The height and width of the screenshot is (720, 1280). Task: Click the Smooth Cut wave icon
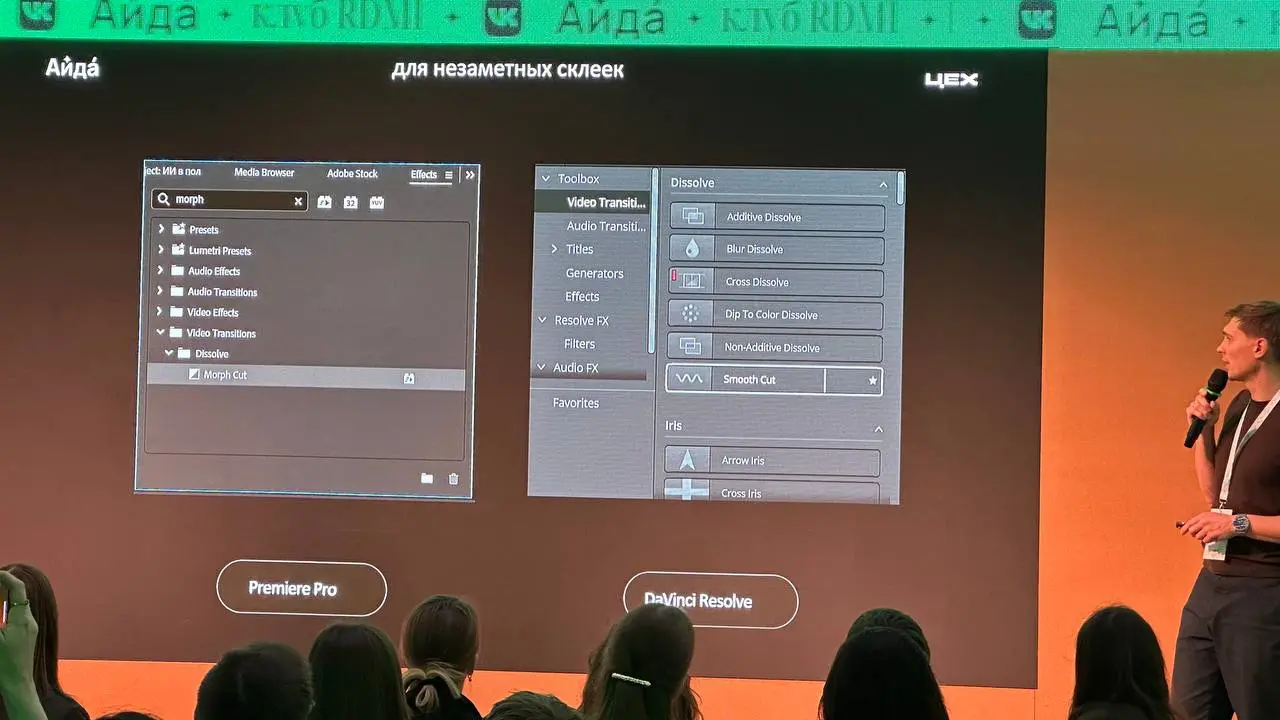pyautogui.click(x=689, y=380)
